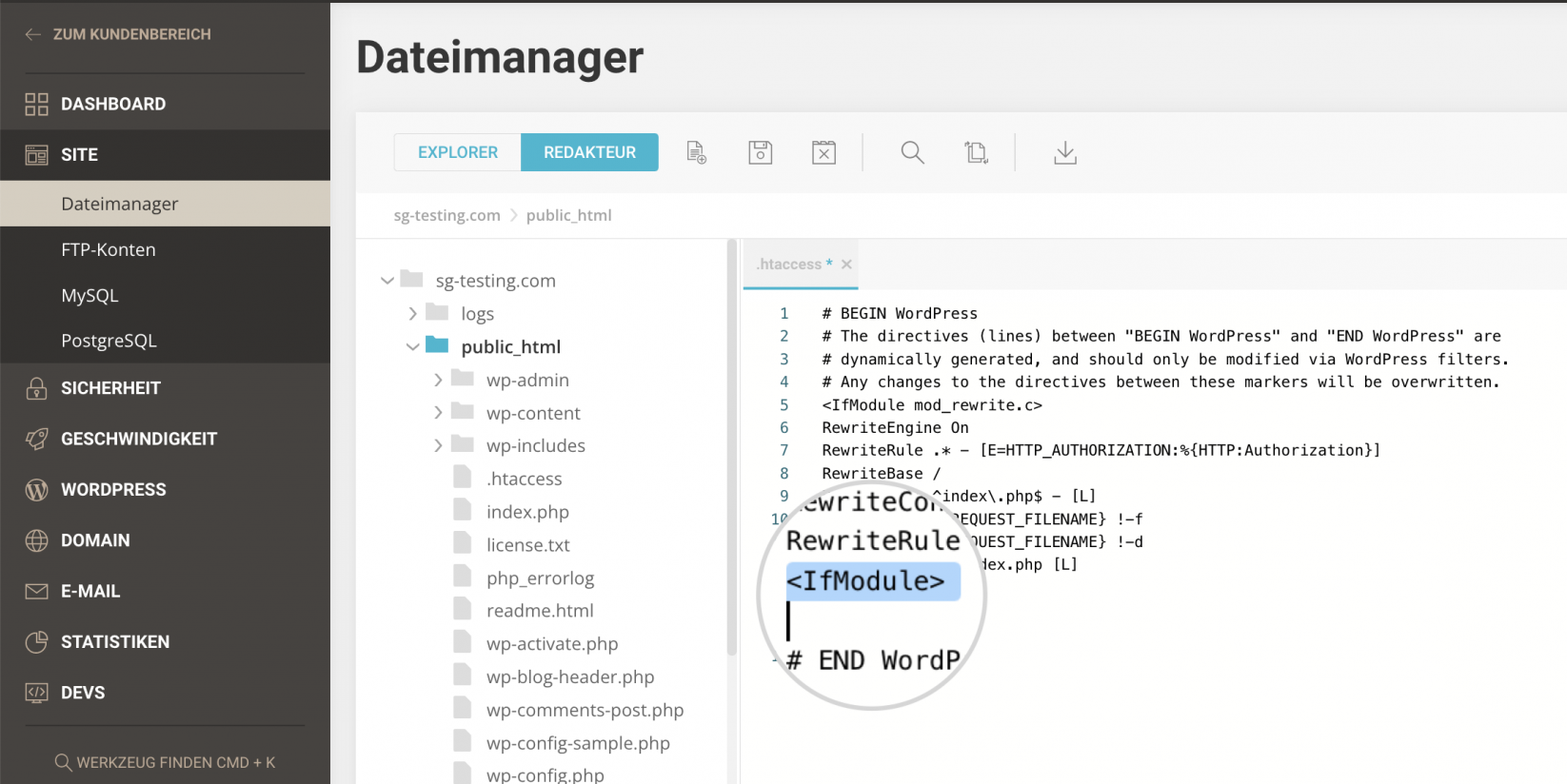Click '<IfModule mod_rewrite.c>' line in editor
Image resolution: width=1567 pixels, height=784 pixels.
(932, 404)
